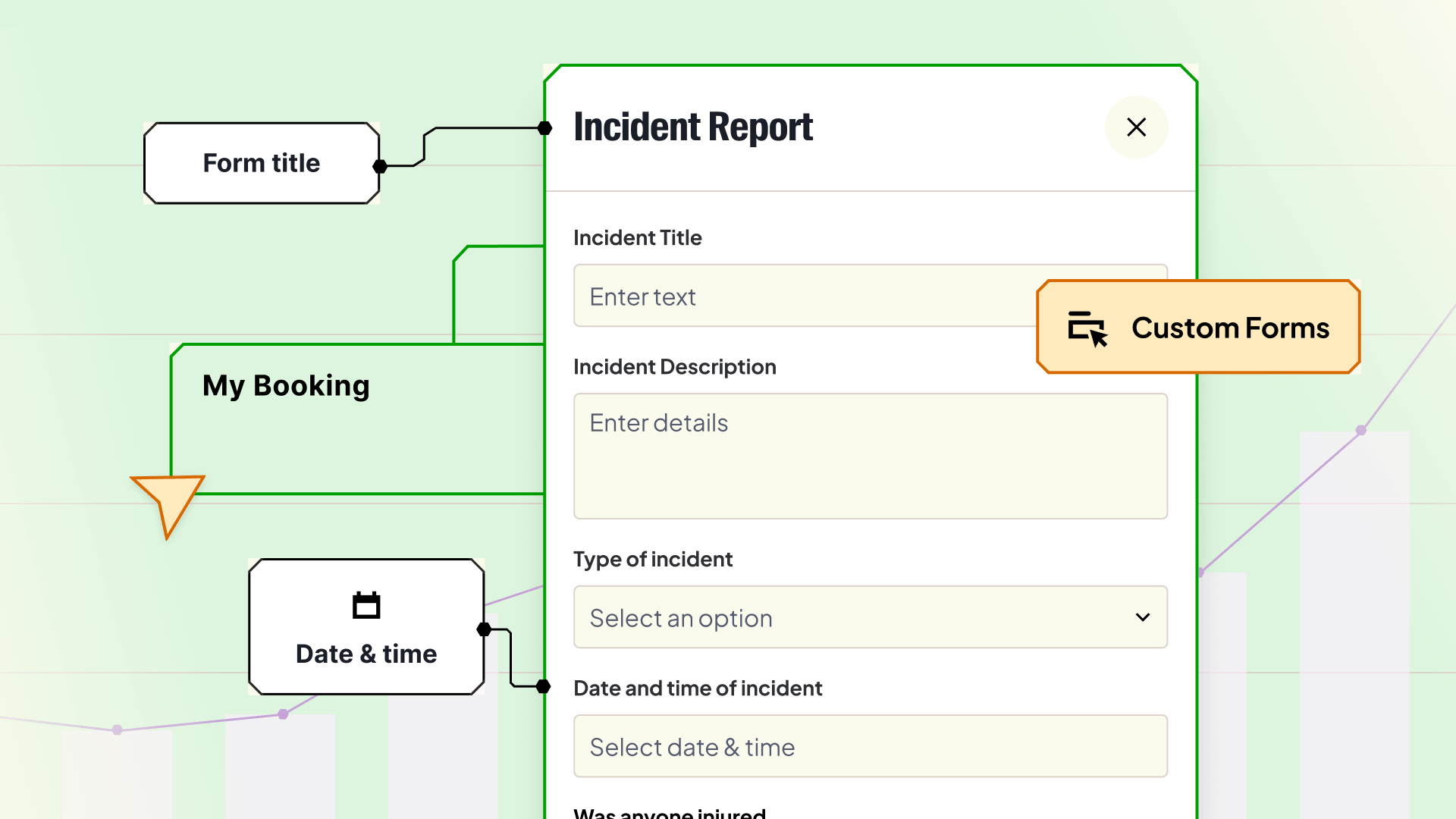
Task: Click the My Booking panel heading
Action: click(286, 385)
